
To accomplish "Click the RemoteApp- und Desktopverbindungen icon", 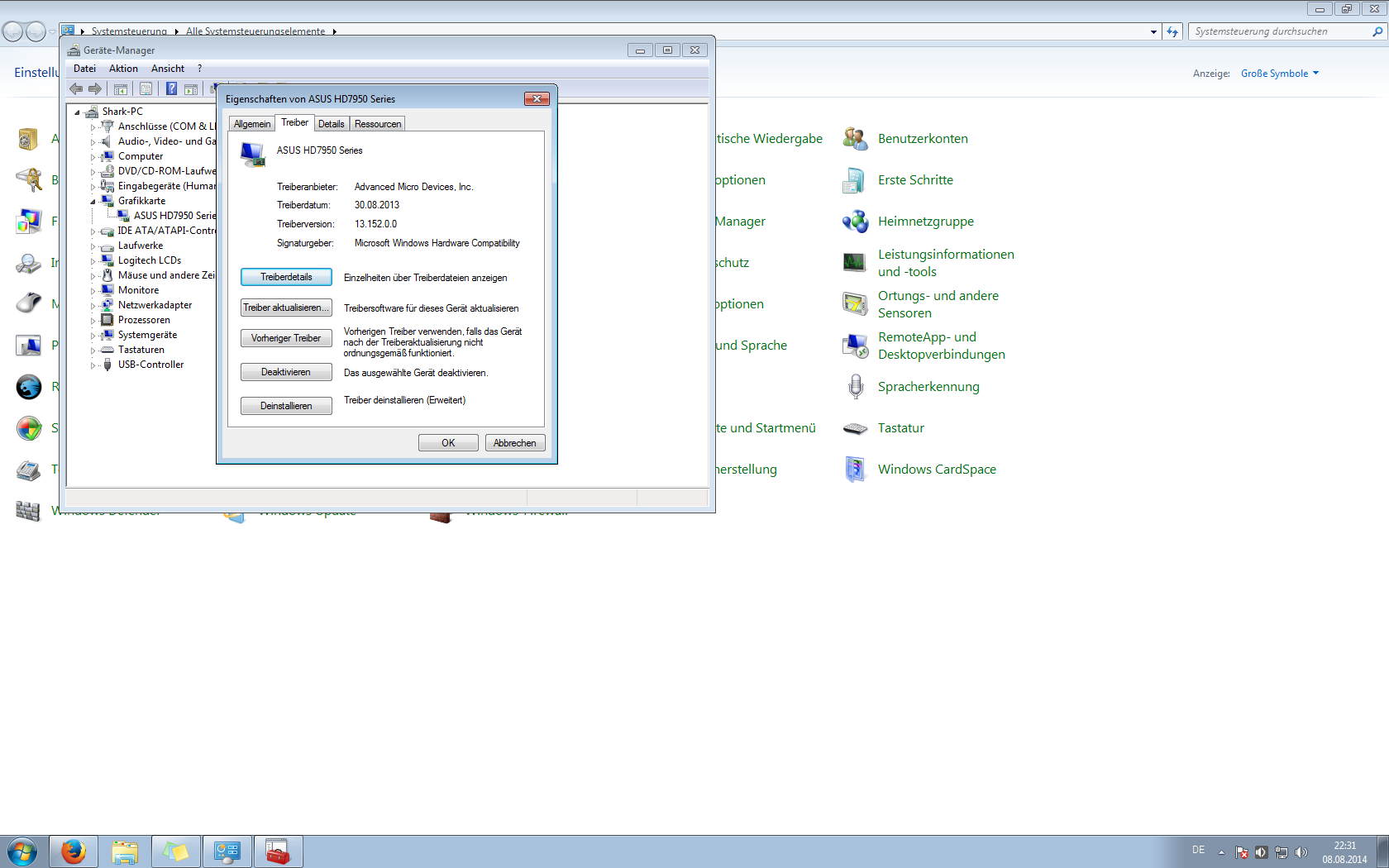I will (x=855, y=346).
